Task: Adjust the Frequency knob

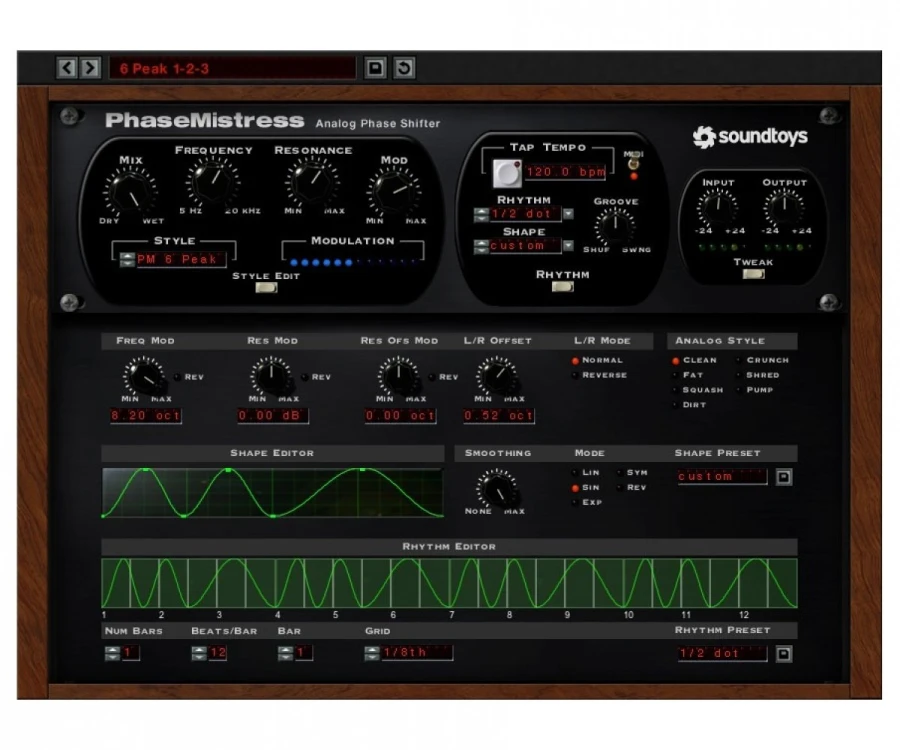Action: 212,182
